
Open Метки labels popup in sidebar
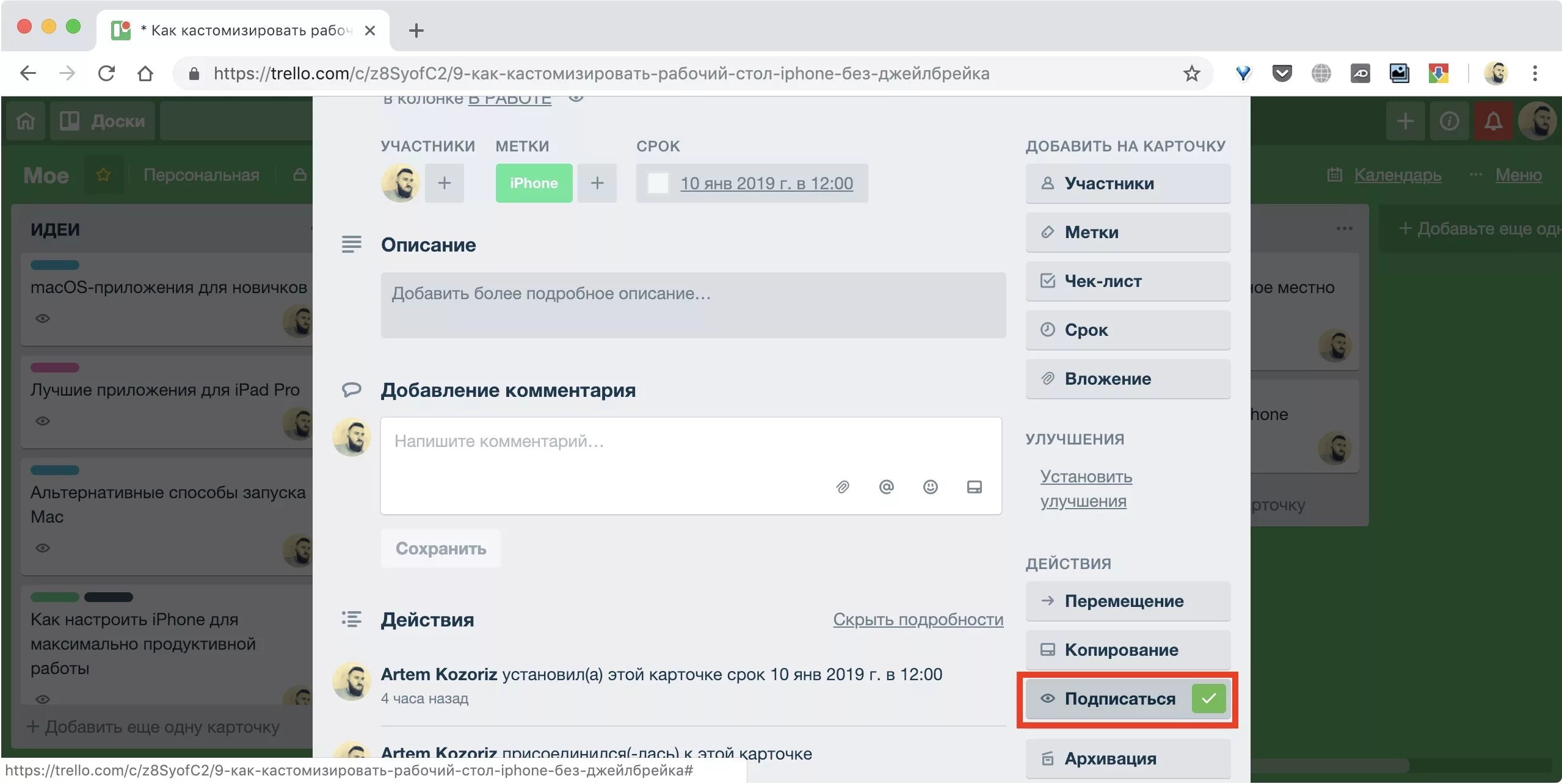[1127, 232]
